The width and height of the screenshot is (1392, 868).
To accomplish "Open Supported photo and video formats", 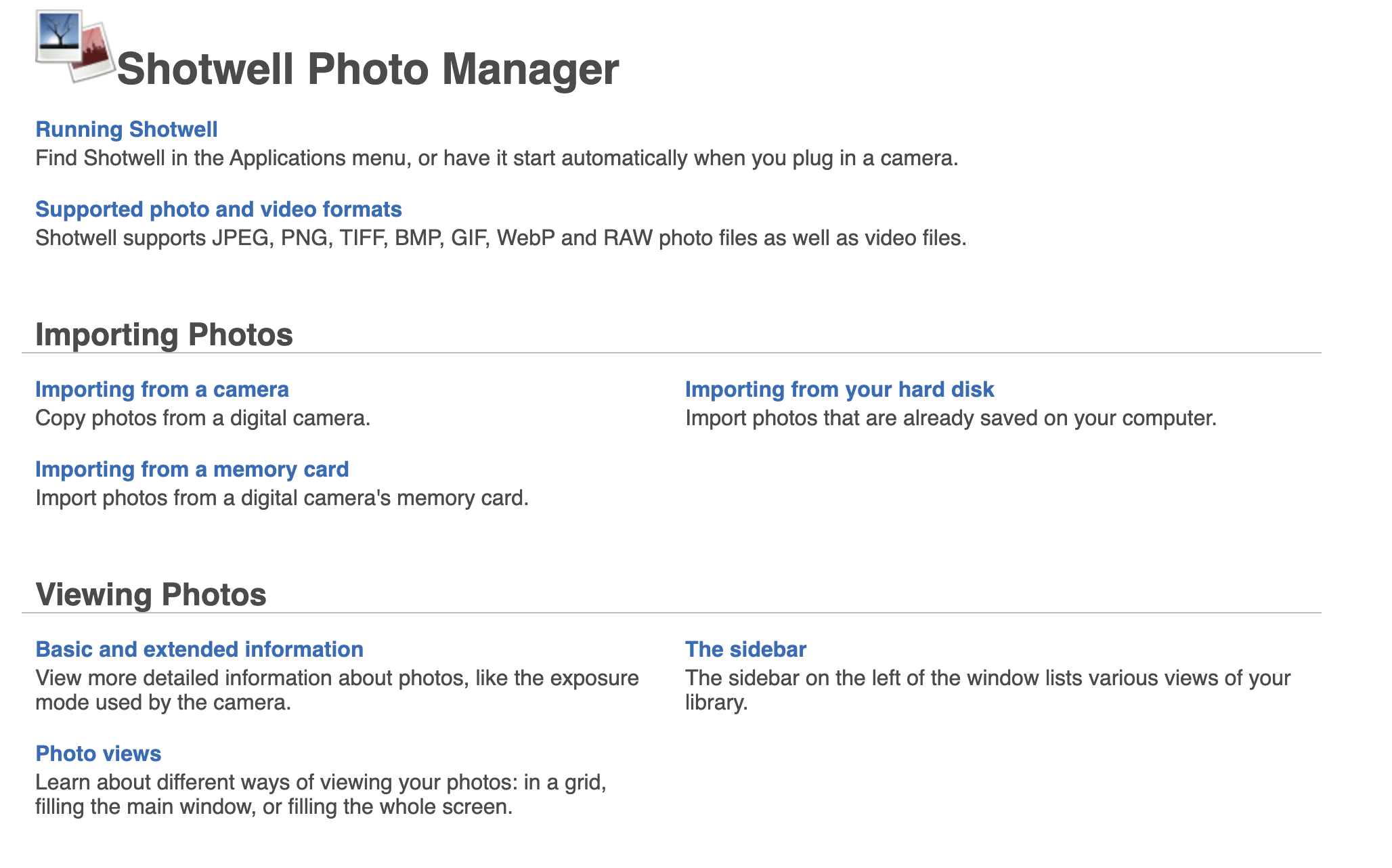I will pyautogui.click(x=218, y=209).
